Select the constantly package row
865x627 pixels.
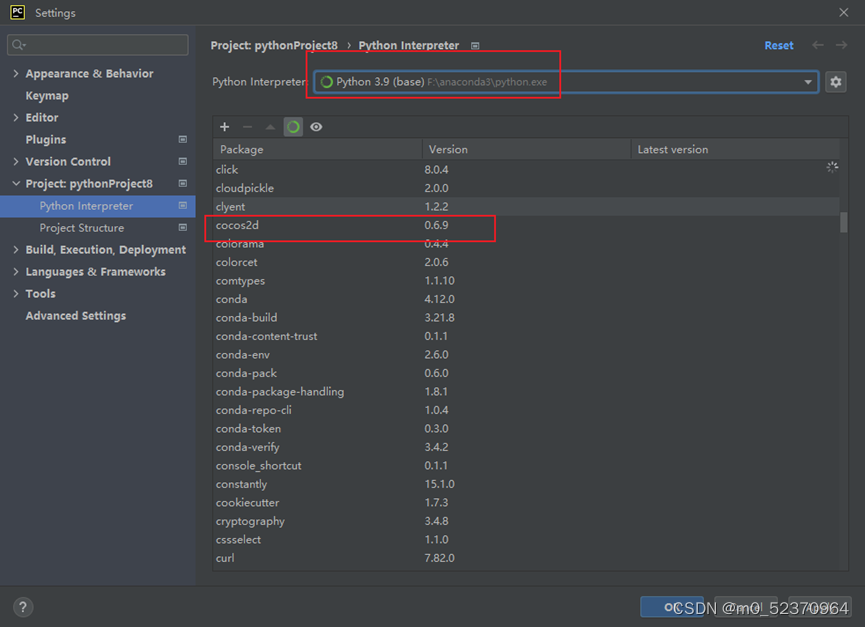pos(526,484)
